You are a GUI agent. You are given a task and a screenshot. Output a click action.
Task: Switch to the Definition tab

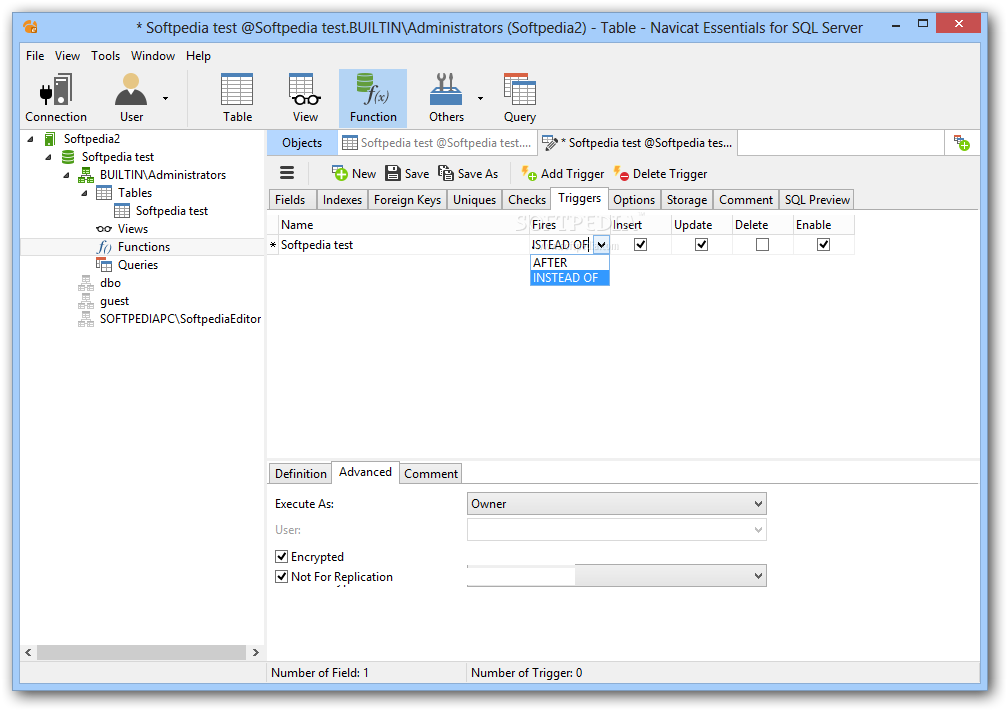[301, 474]
